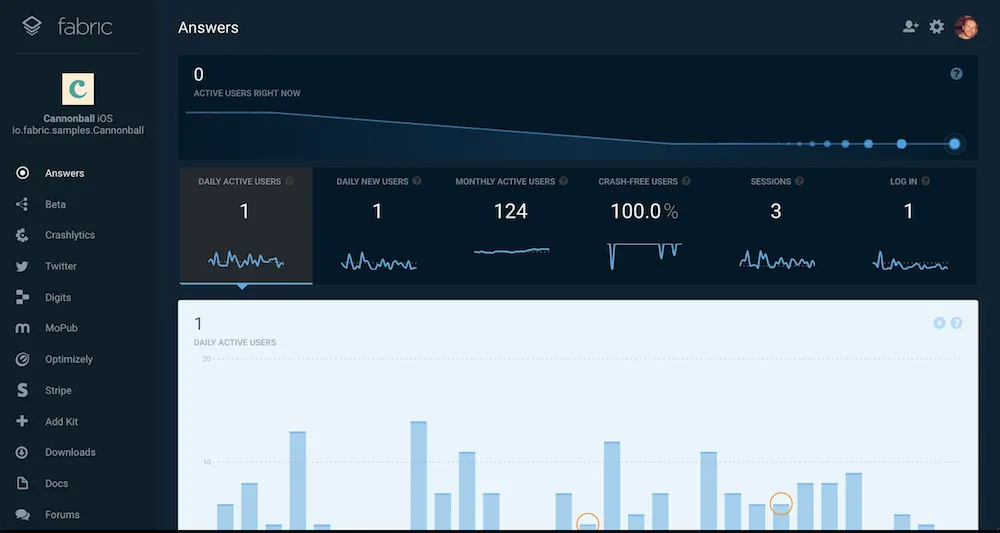This screenshot has height=533, width=1000.
Task: Open the Twitter kit link
Action: 61,266
